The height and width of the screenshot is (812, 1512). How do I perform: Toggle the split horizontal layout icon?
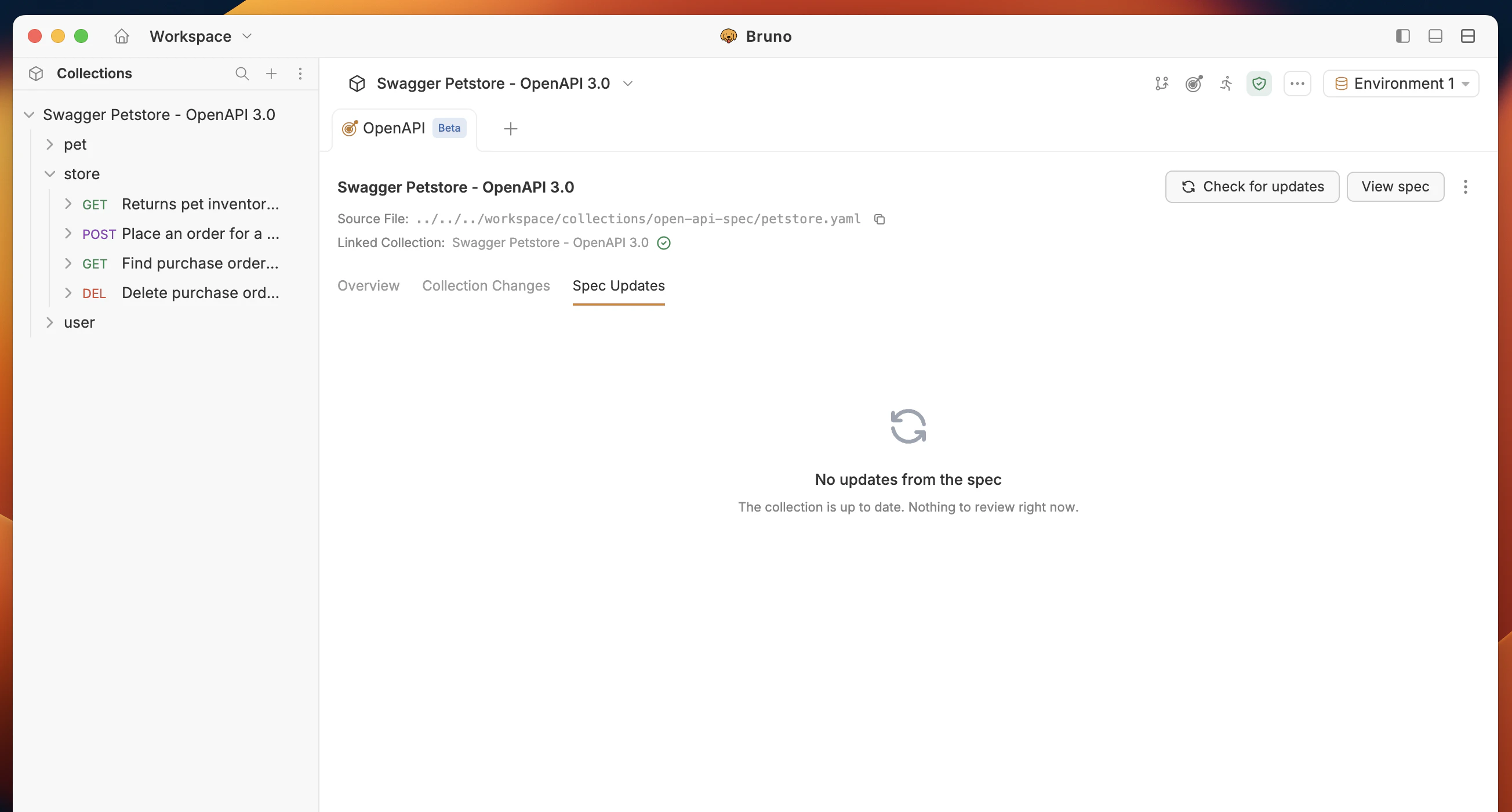(1468, 37)
